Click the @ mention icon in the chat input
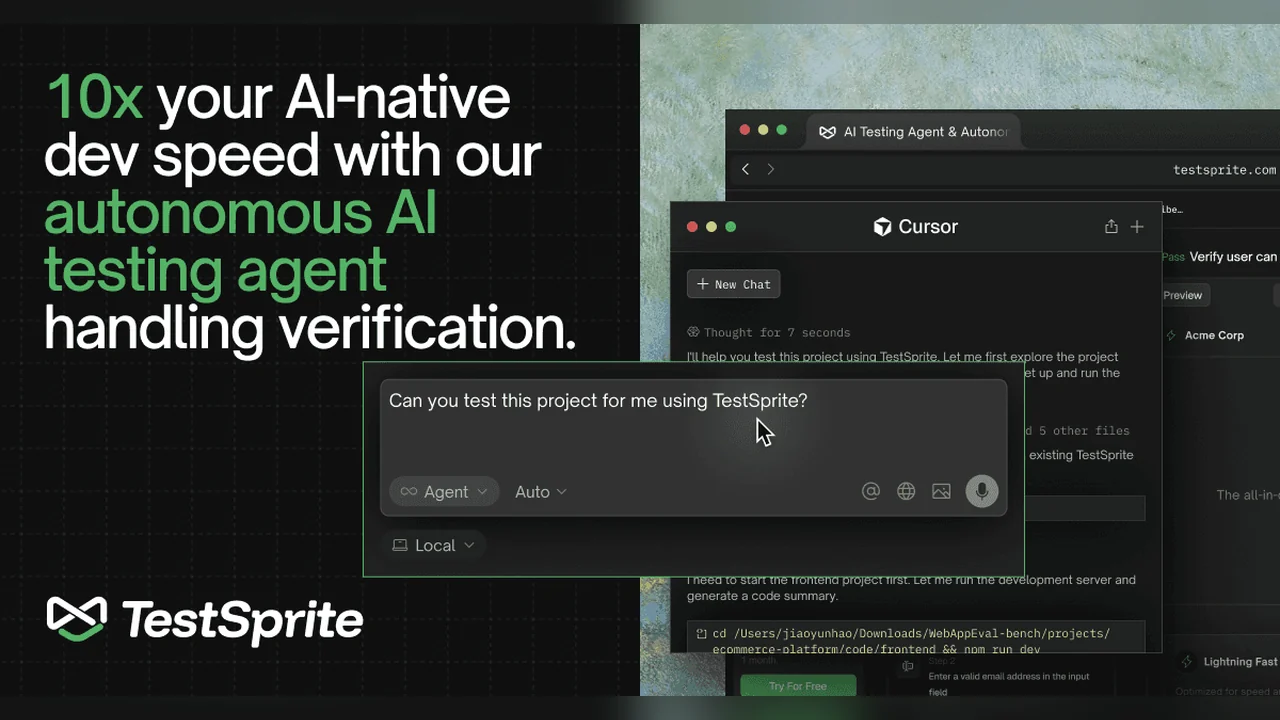This screenshot has height=720, width=1280. 871,491
